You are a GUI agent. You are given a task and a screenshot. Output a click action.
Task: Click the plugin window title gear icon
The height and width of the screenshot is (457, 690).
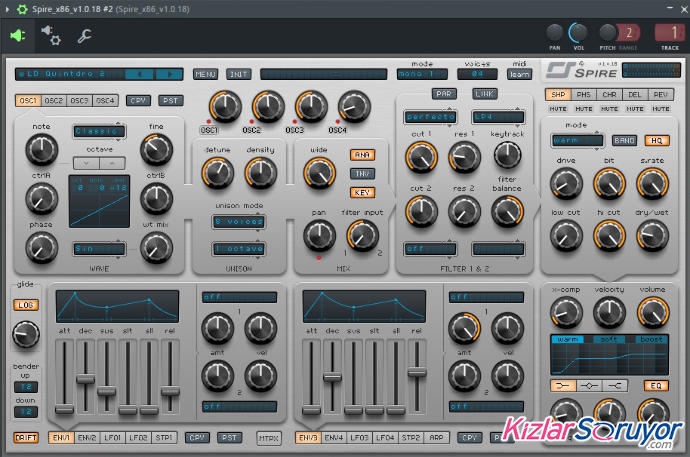[x=22, y=9]
